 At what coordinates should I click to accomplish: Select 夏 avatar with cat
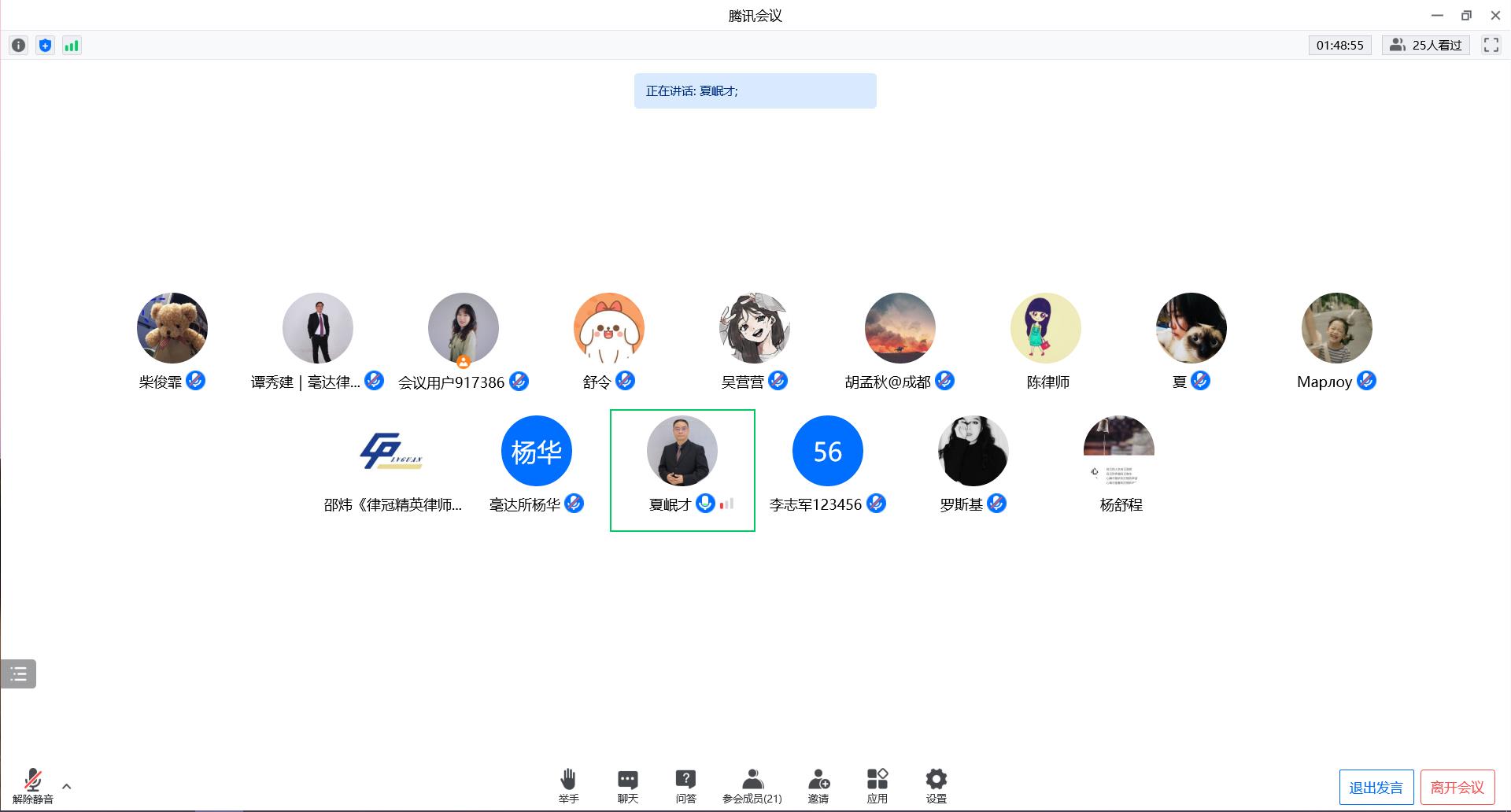point(1191,328)
